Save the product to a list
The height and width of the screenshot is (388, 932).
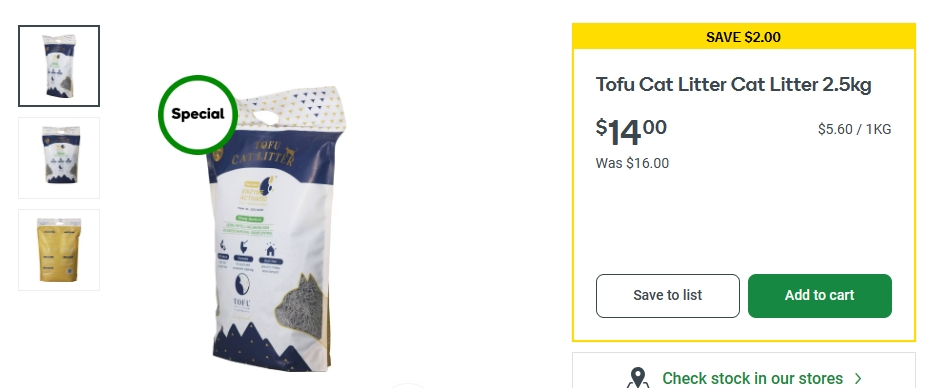pos(667,296)
